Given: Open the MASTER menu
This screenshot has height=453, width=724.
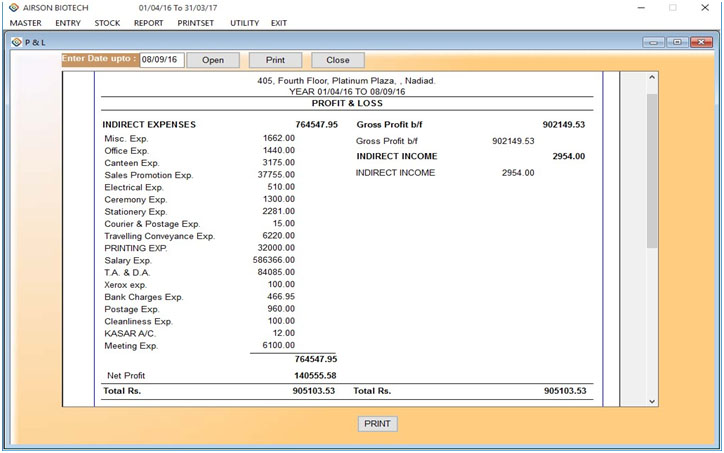Looking at the screenshot, I should point(25,23).
